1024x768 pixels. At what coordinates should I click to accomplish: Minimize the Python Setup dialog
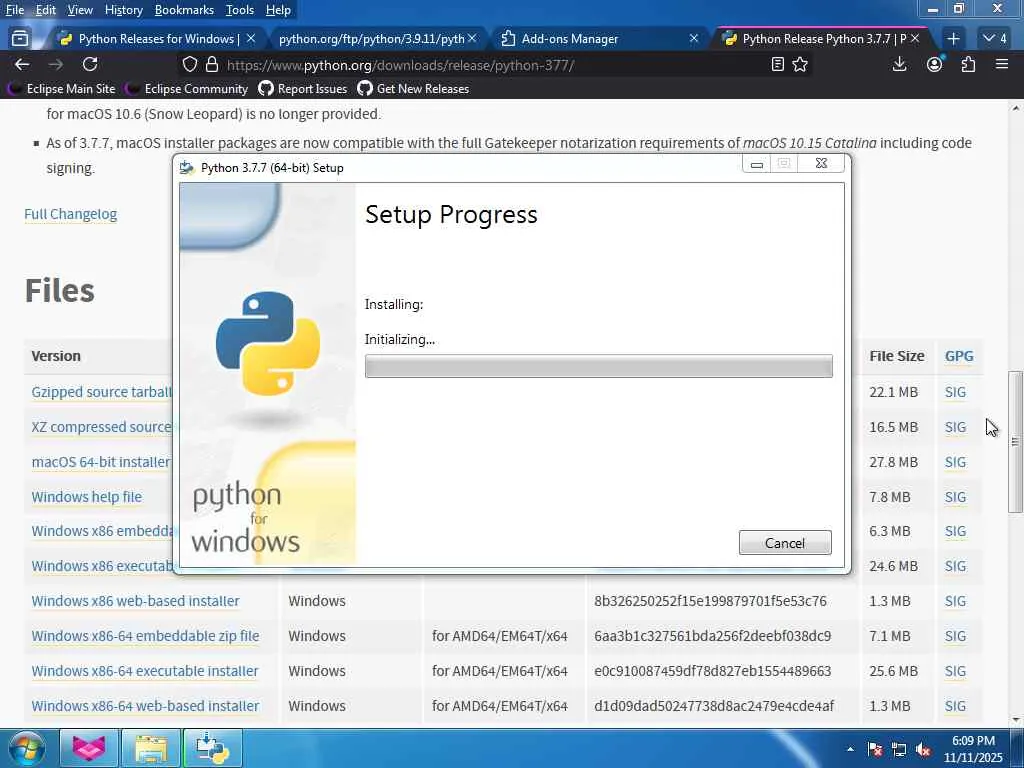(757, 164)
